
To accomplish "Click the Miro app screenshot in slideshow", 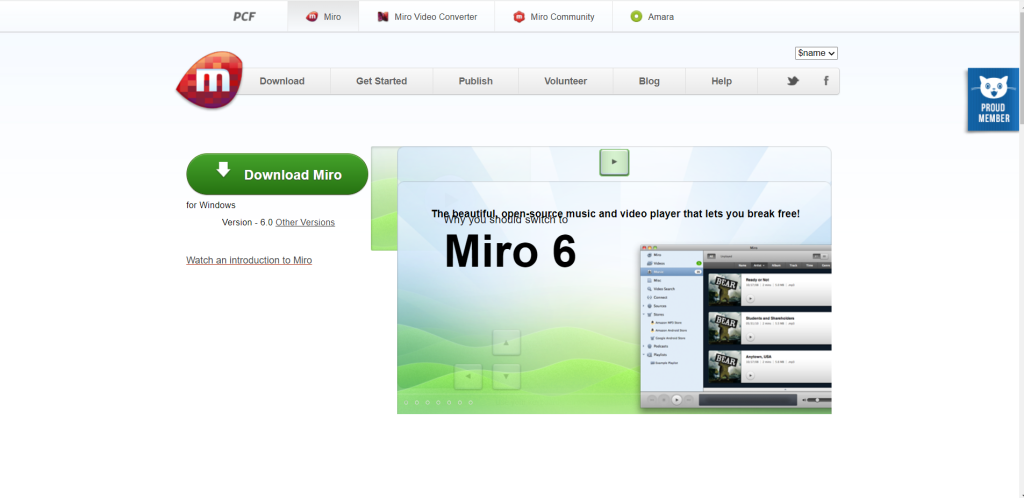I will [736, 326].
